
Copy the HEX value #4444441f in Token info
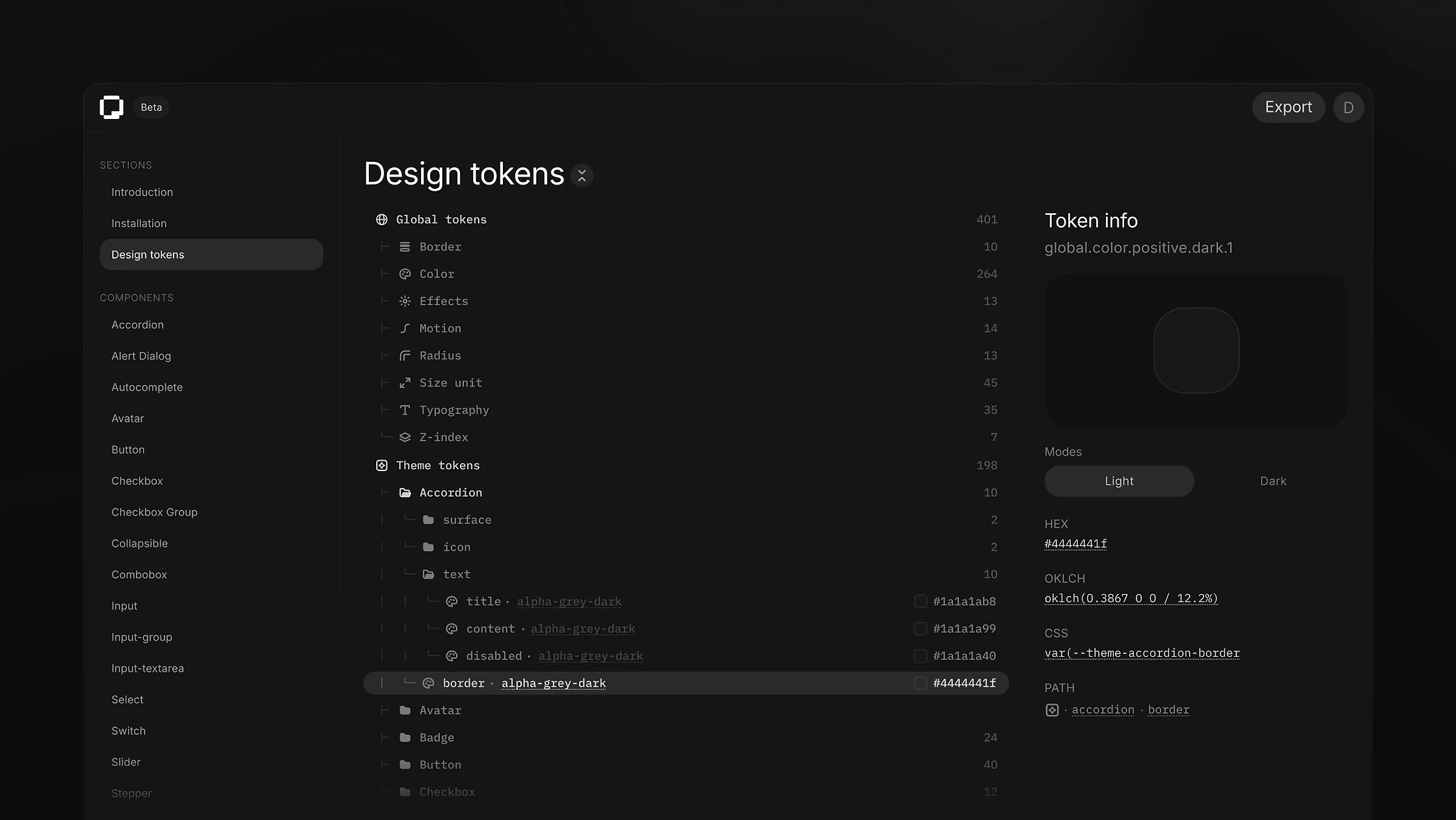[1076, 544]
